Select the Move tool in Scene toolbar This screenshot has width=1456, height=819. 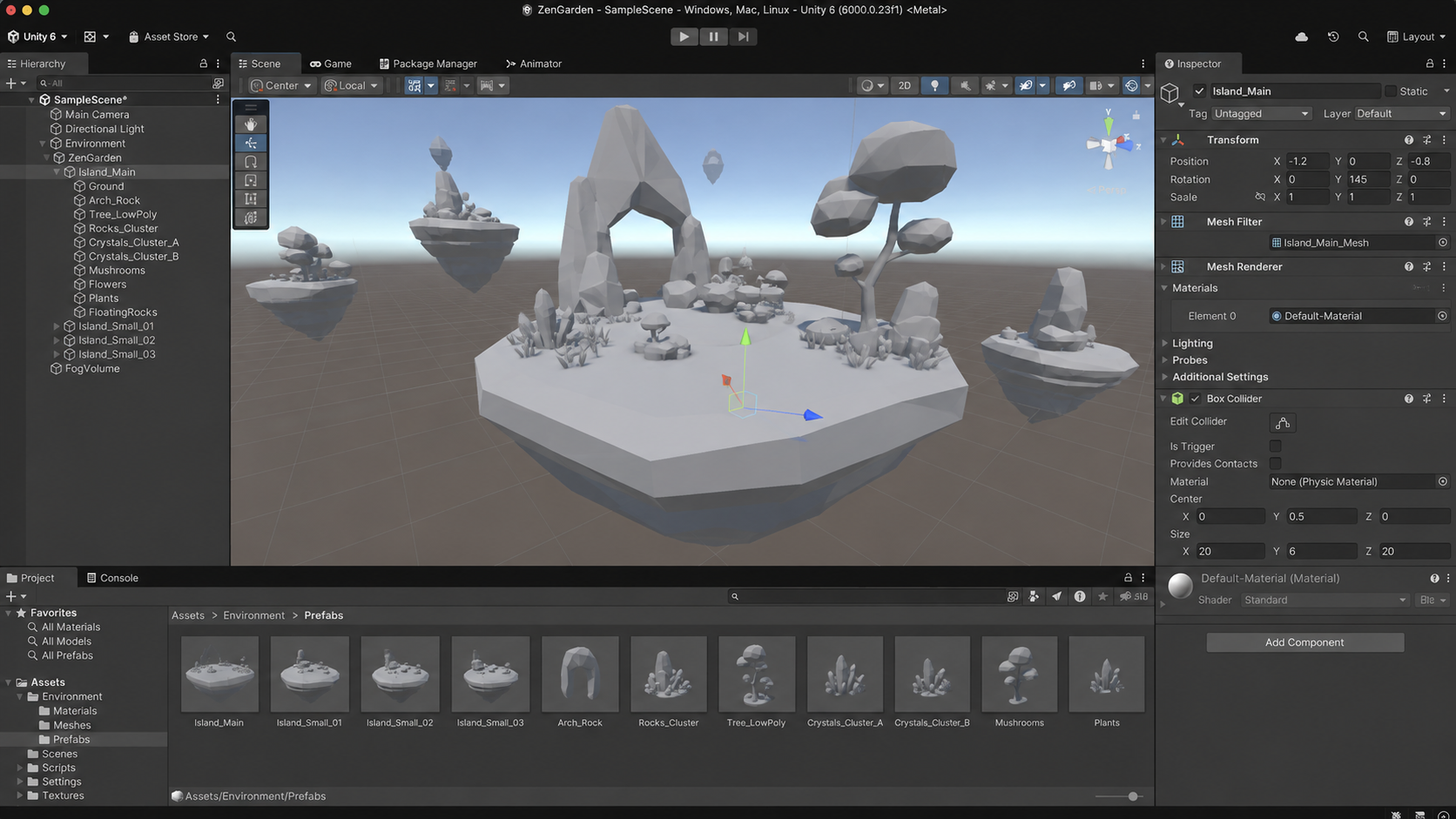tap(251, 143)
